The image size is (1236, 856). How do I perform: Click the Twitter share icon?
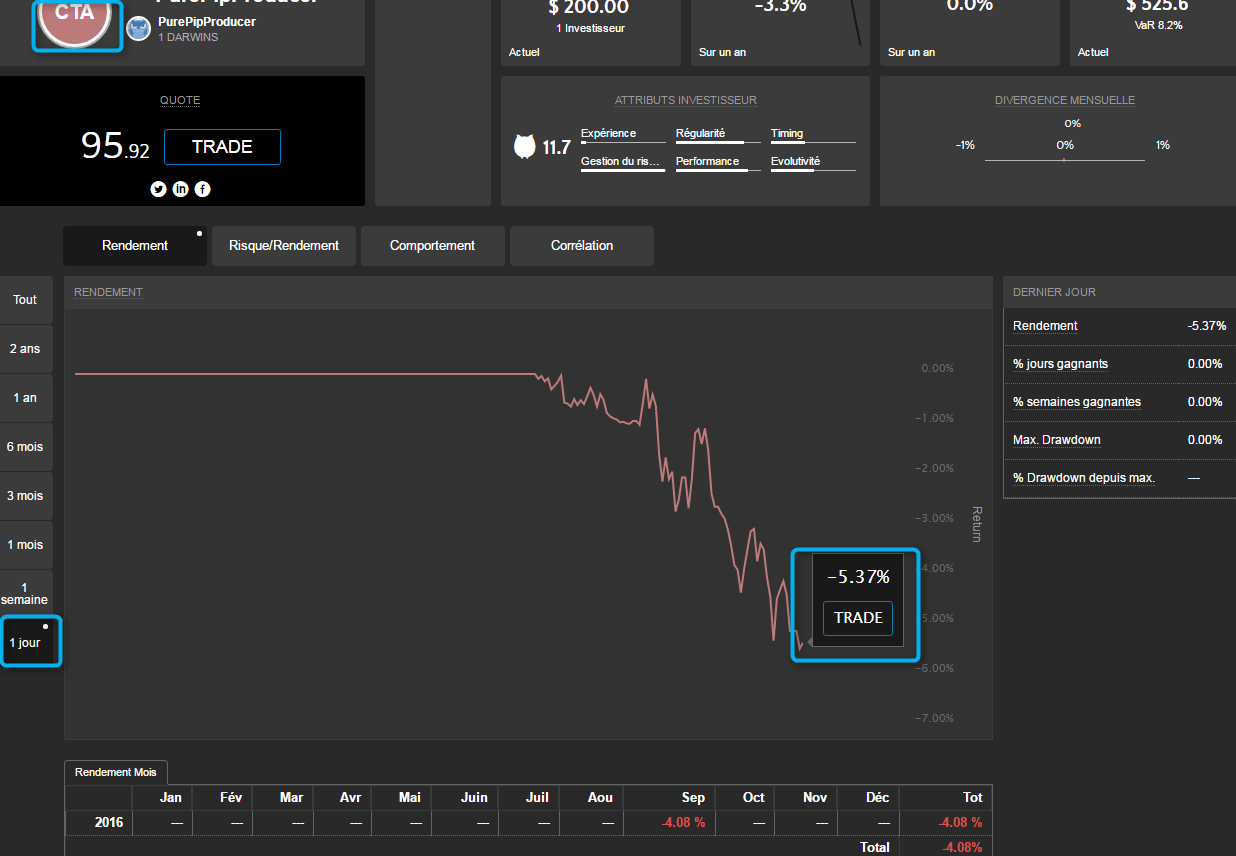pyautogui.click(x=158, y=189)
